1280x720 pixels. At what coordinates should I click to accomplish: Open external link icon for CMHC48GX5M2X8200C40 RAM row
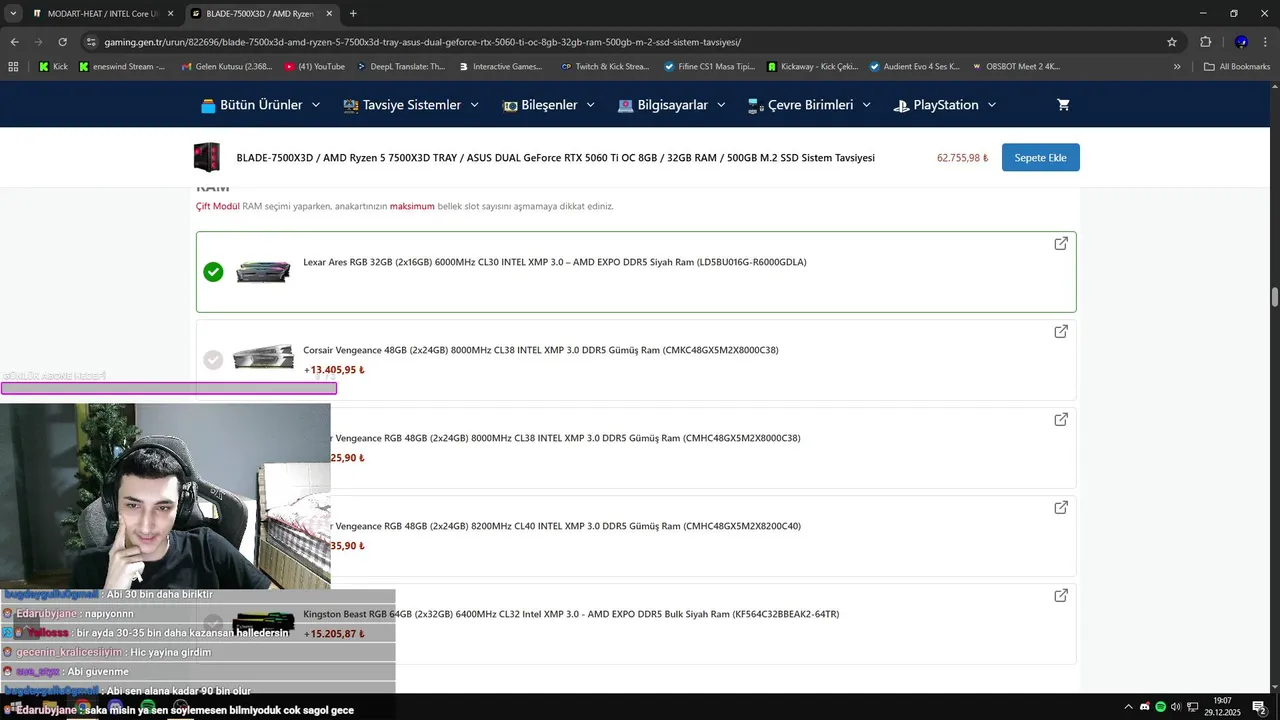(x=1061, y=508)
